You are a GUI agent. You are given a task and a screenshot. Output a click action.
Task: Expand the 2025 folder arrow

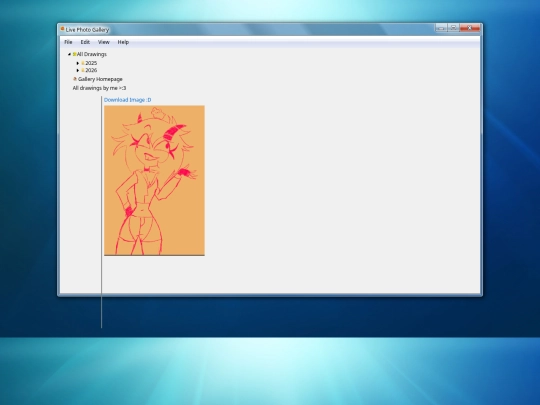(78, 63)
